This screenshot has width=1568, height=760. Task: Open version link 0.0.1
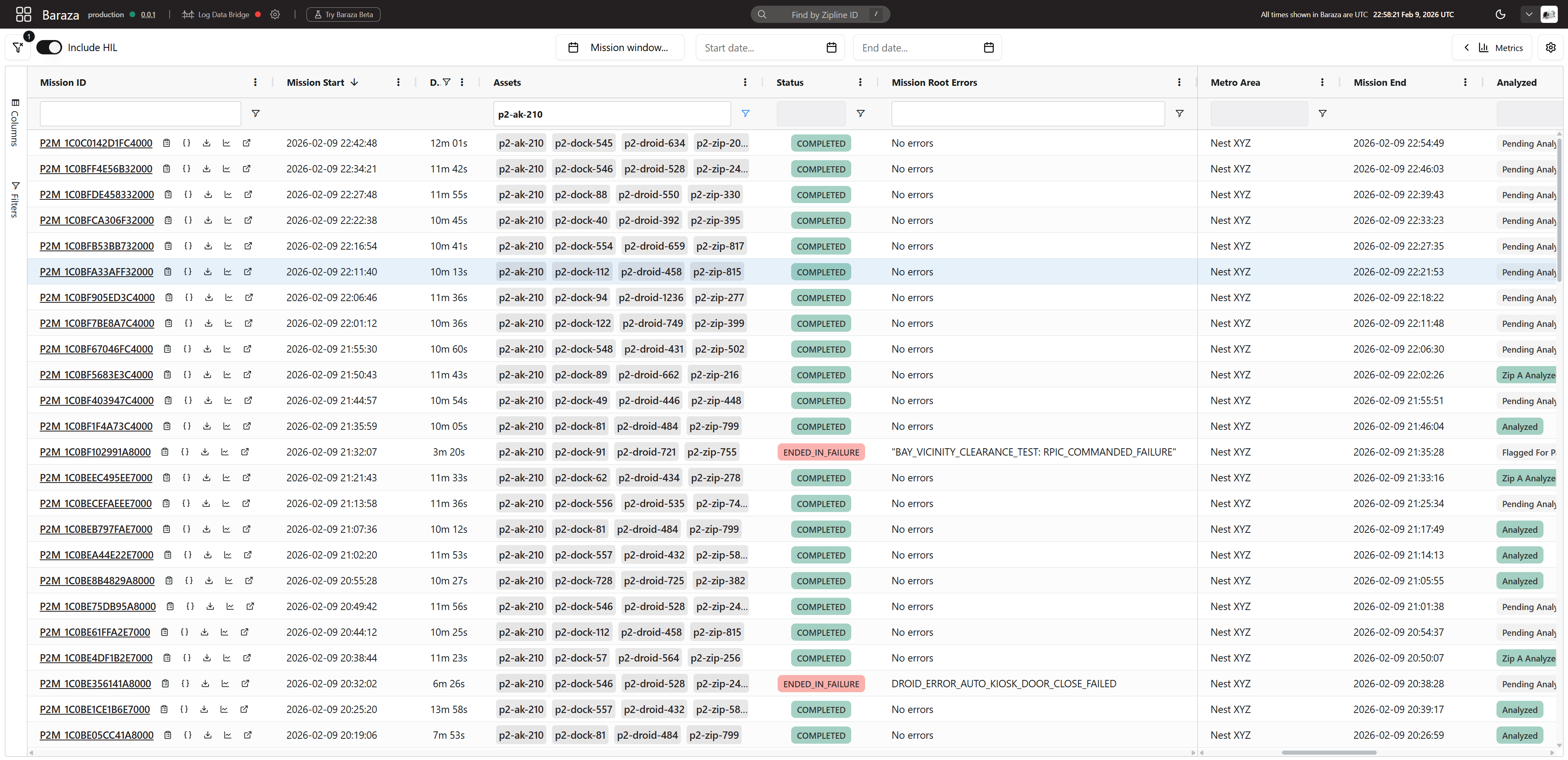point(148,14)
